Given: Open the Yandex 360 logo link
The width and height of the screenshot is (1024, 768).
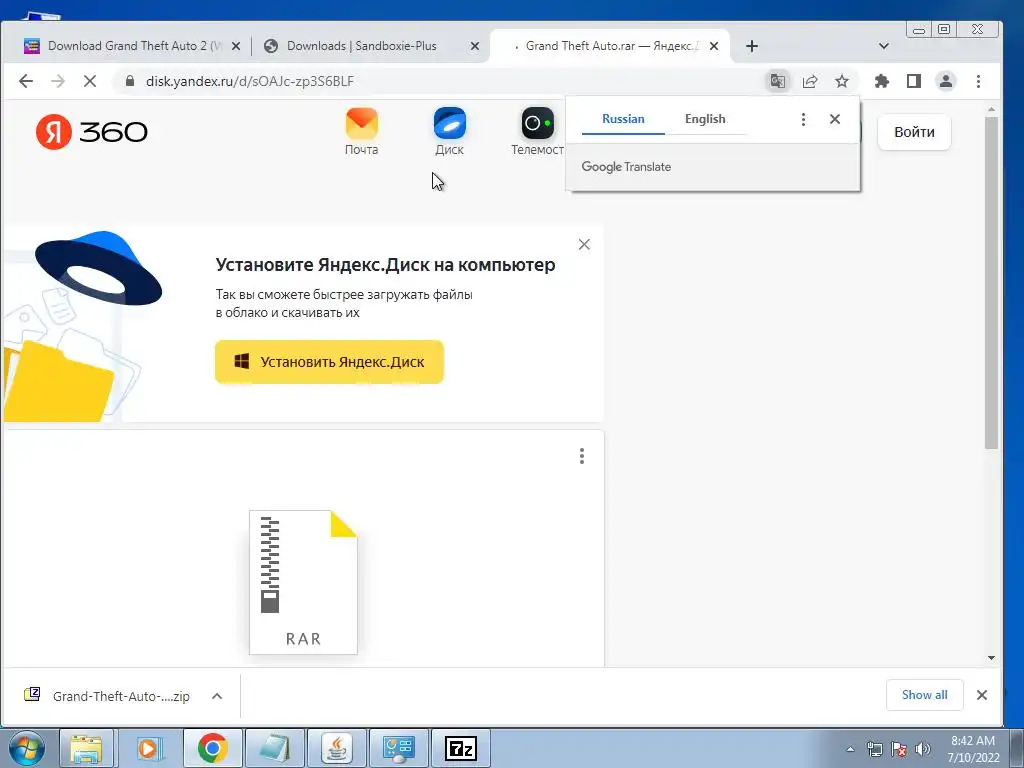Looking at the screenshot, I should point(91,132).
